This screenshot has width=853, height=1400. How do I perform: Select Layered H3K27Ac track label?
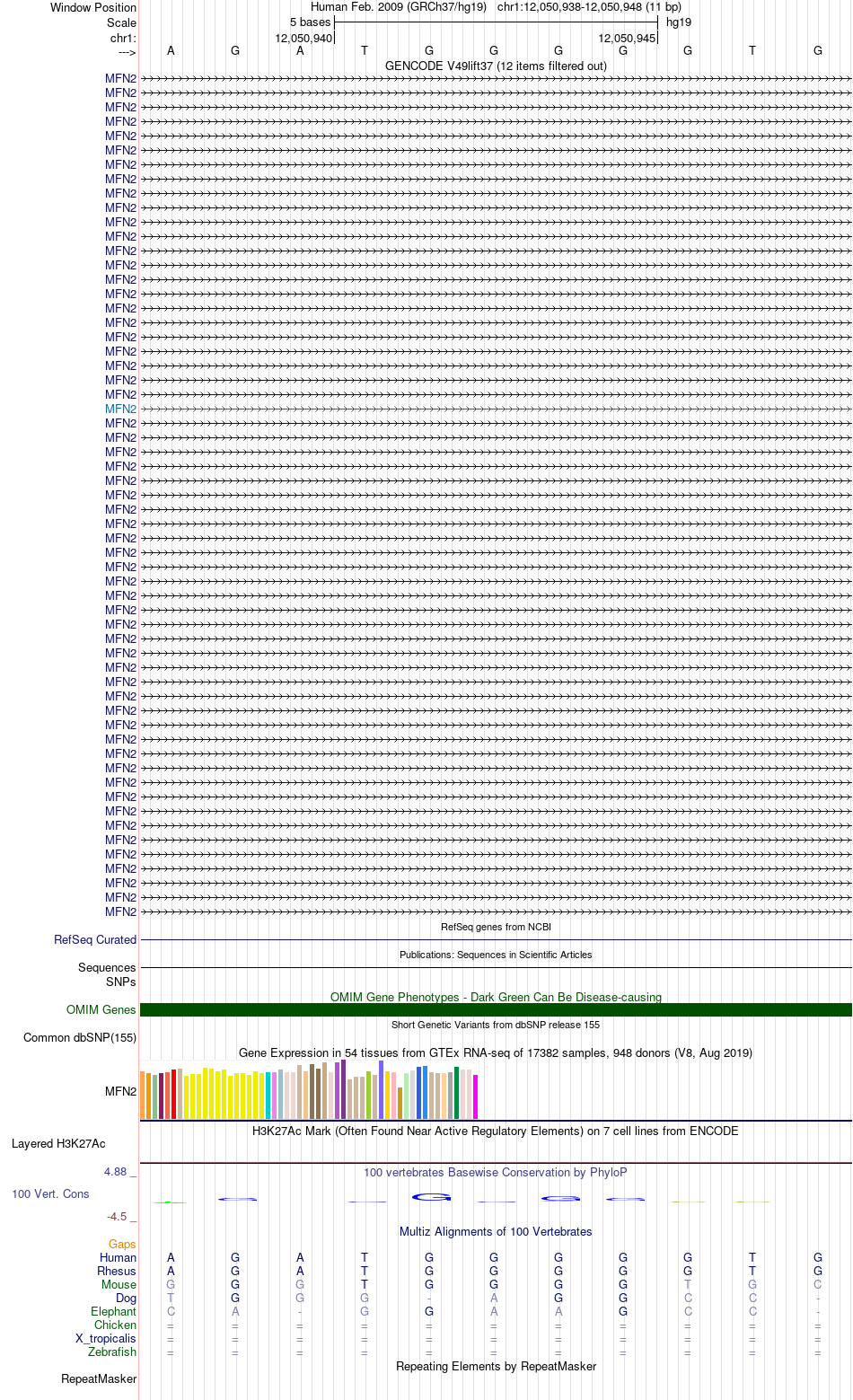(58, 1143)
